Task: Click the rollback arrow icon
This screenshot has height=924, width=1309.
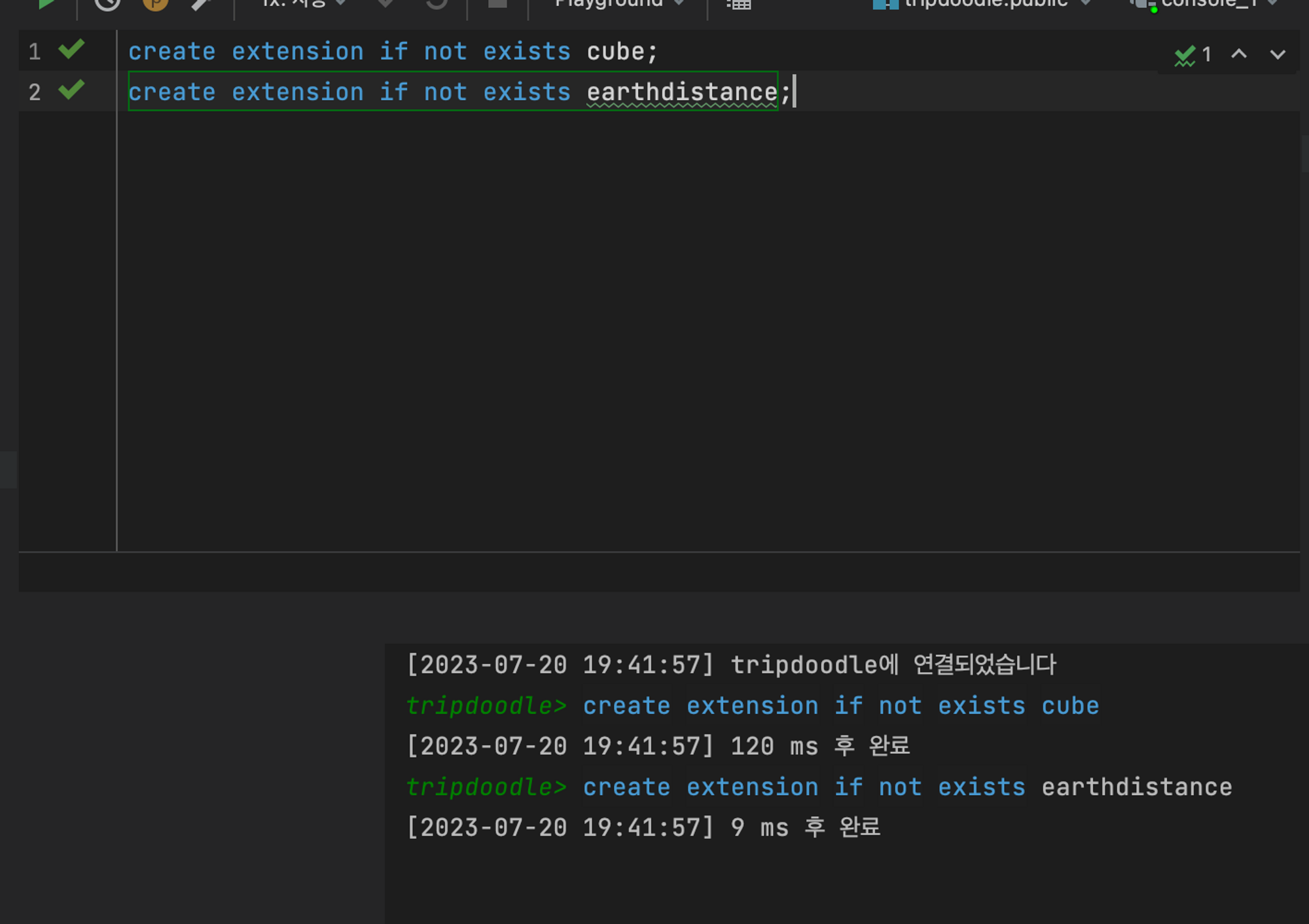Action: pos(437,4)
